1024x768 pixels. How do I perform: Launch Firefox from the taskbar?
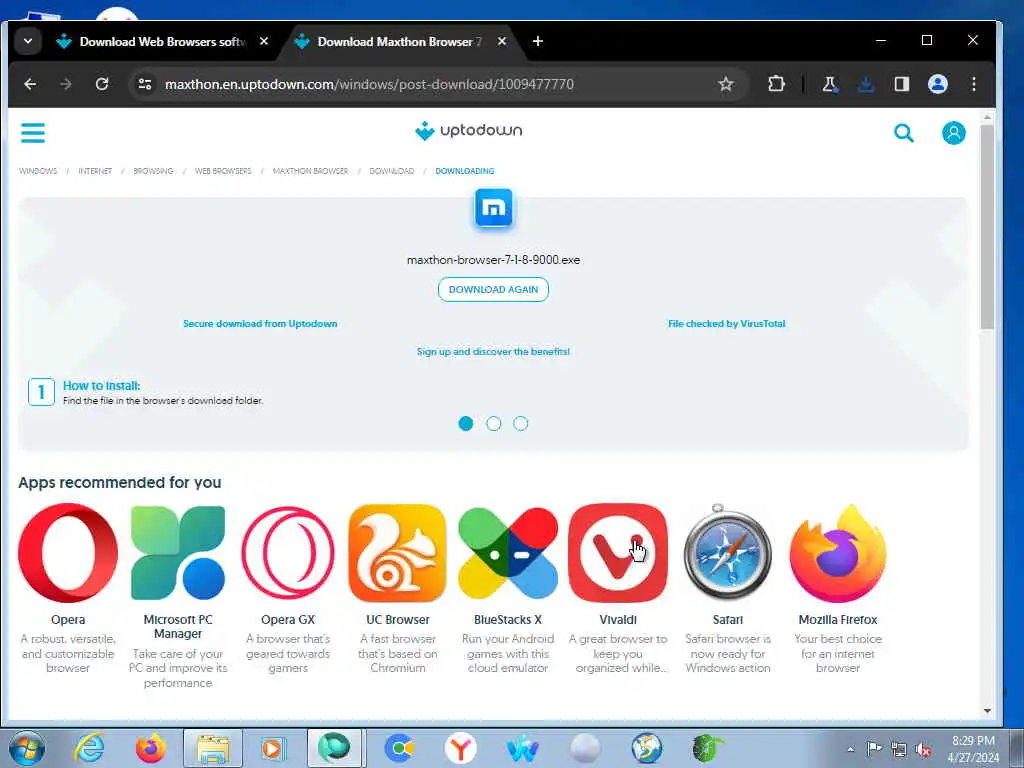pos(150,748)
